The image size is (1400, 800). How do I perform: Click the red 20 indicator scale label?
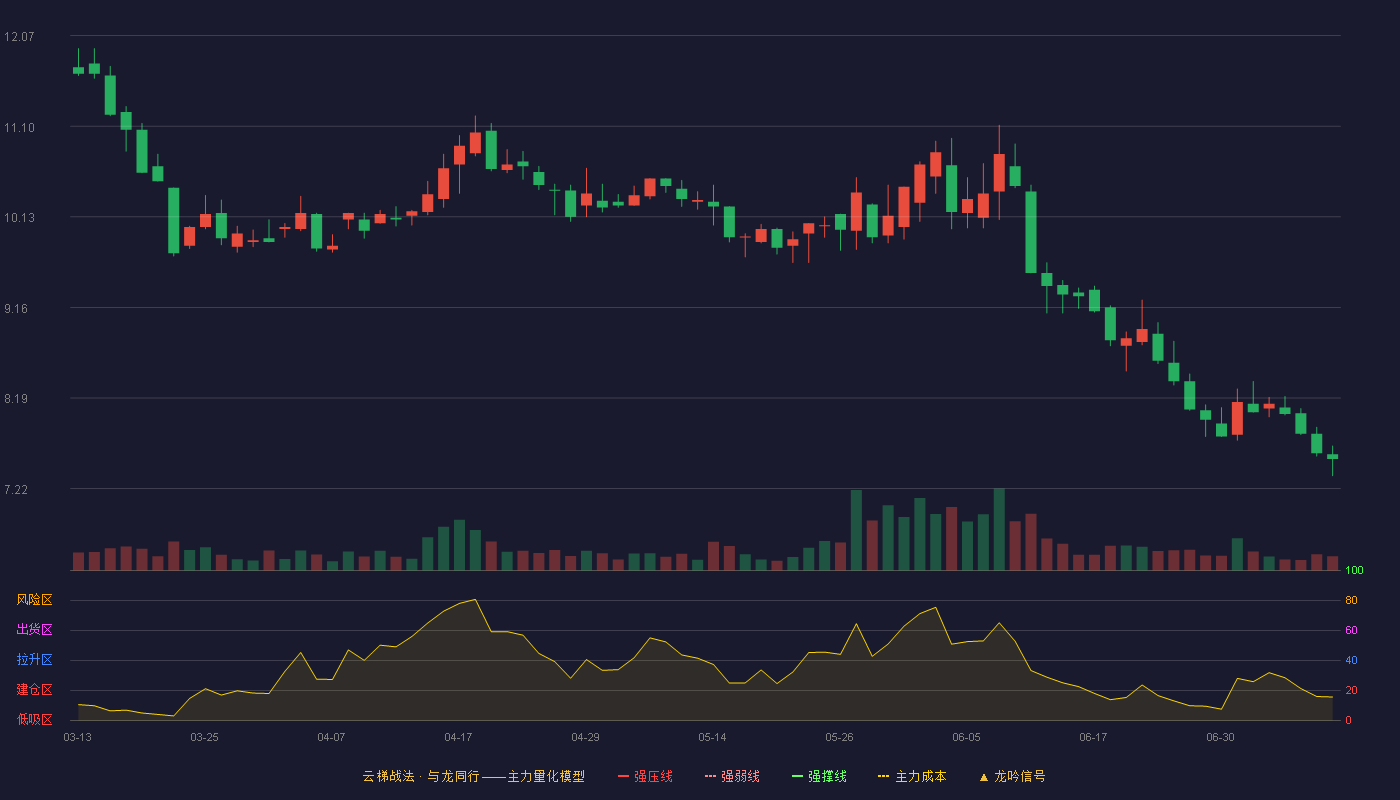pos(1351,690)
